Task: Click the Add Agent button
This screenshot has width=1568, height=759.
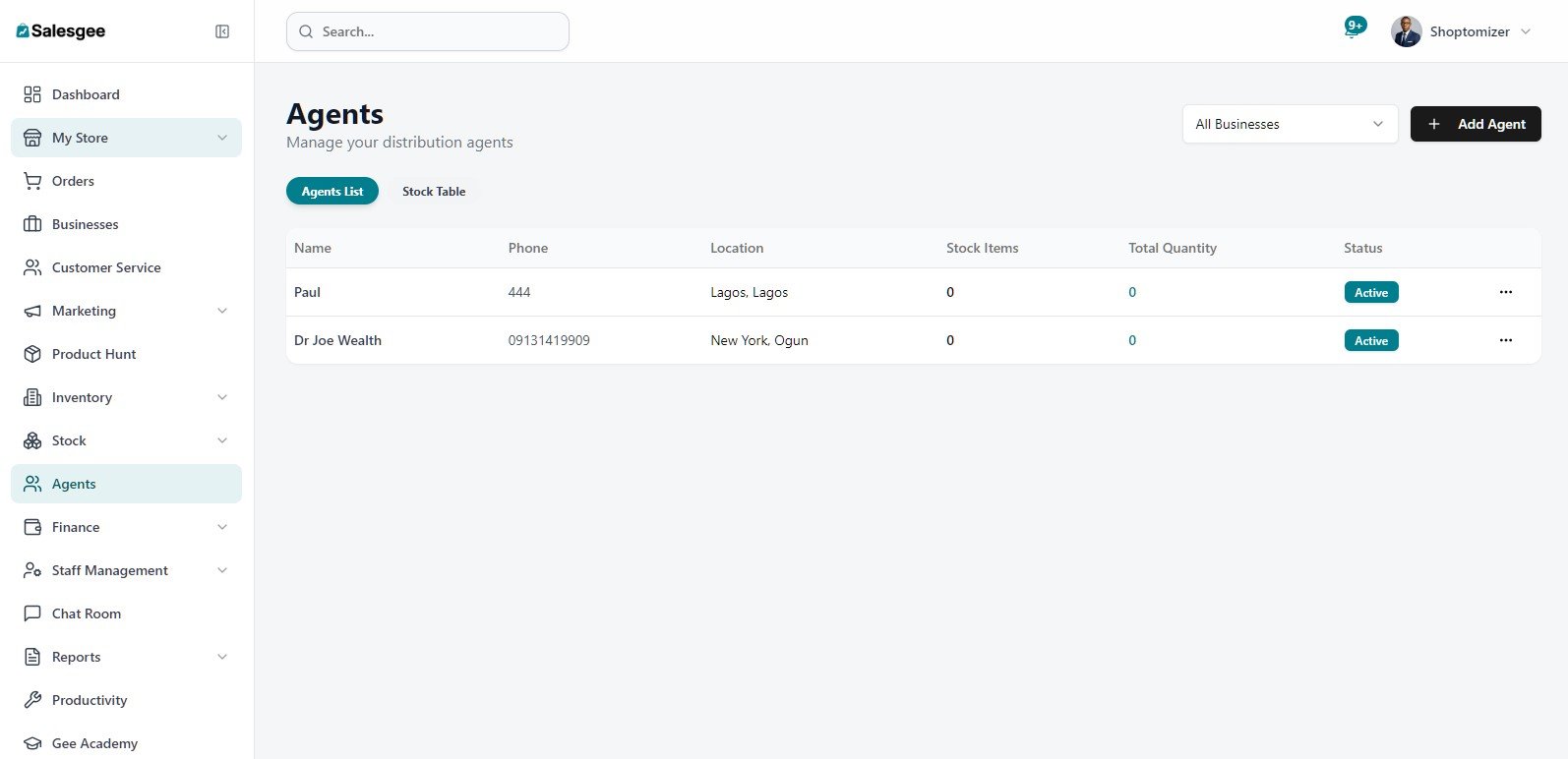Action: tap(1476, 124)
